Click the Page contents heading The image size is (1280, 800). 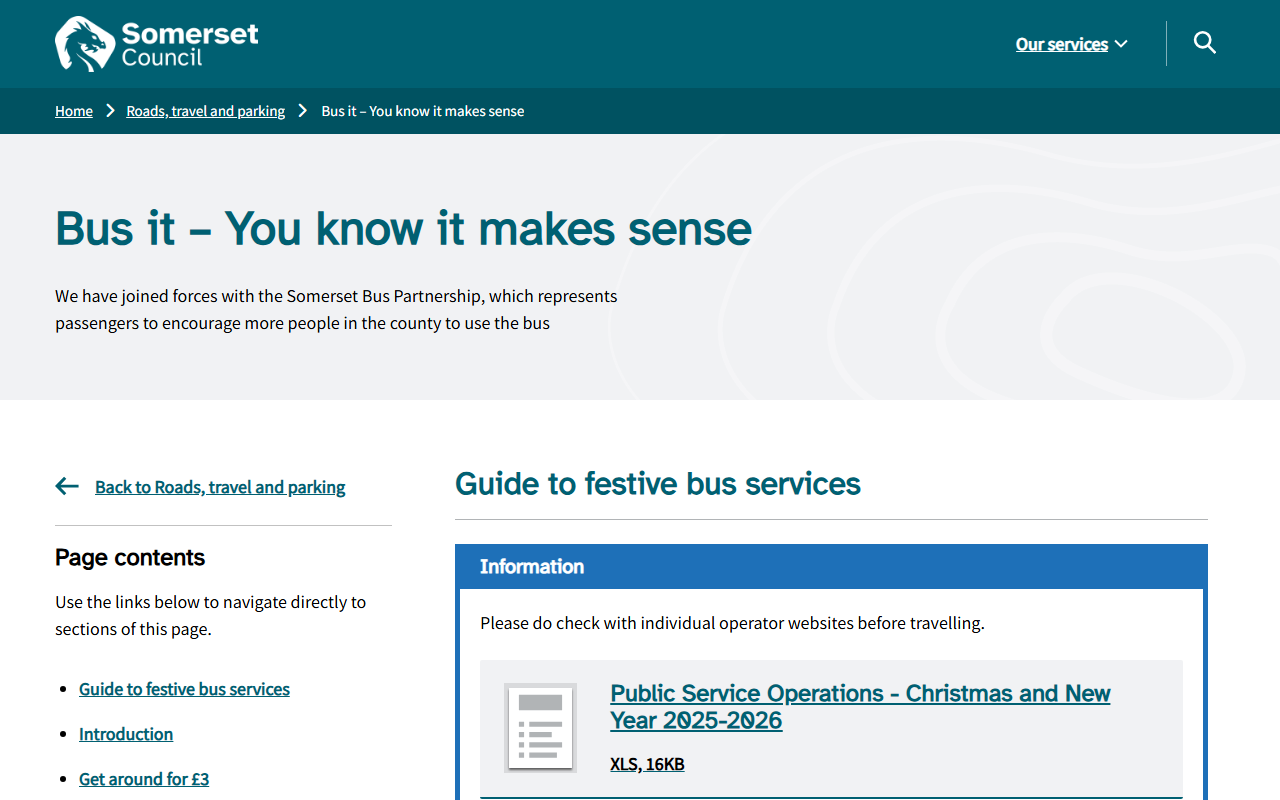[130, 558]
